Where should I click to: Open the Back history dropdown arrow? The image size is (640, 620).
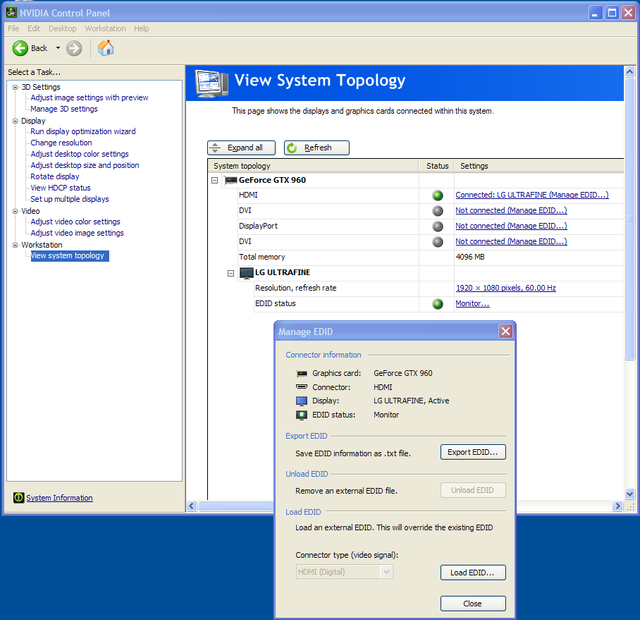(x=58, y=48)
